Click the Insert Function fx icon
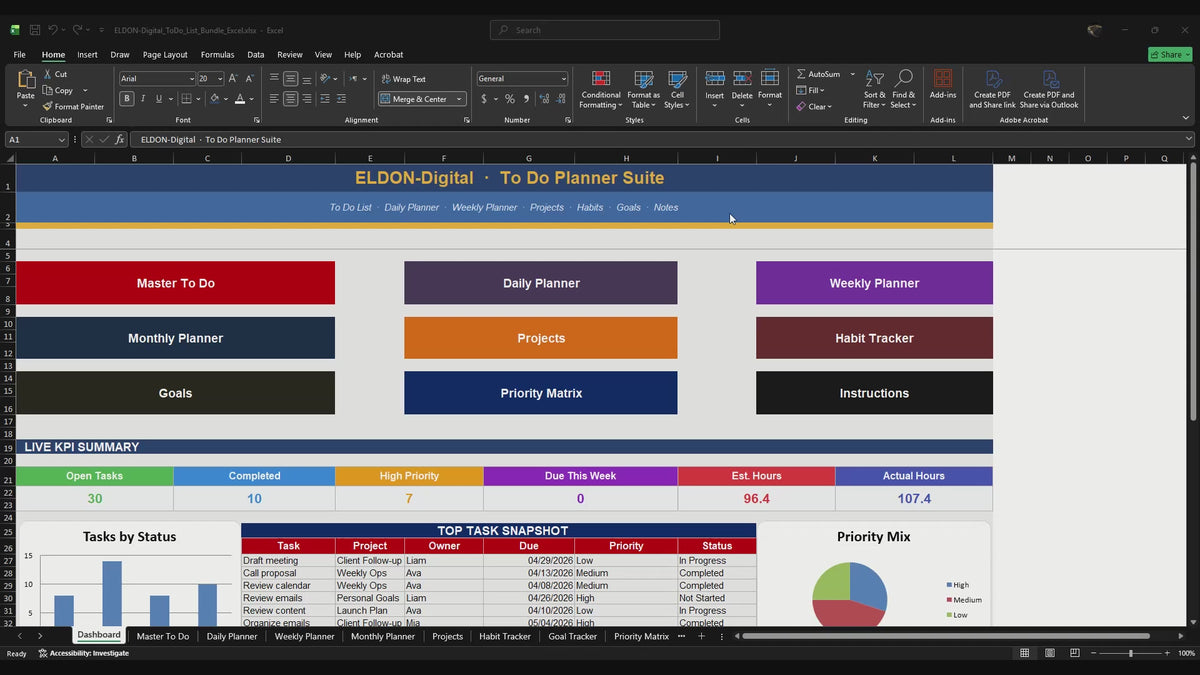The width and height of the screenshot is (1200, 675). (120, 140)
